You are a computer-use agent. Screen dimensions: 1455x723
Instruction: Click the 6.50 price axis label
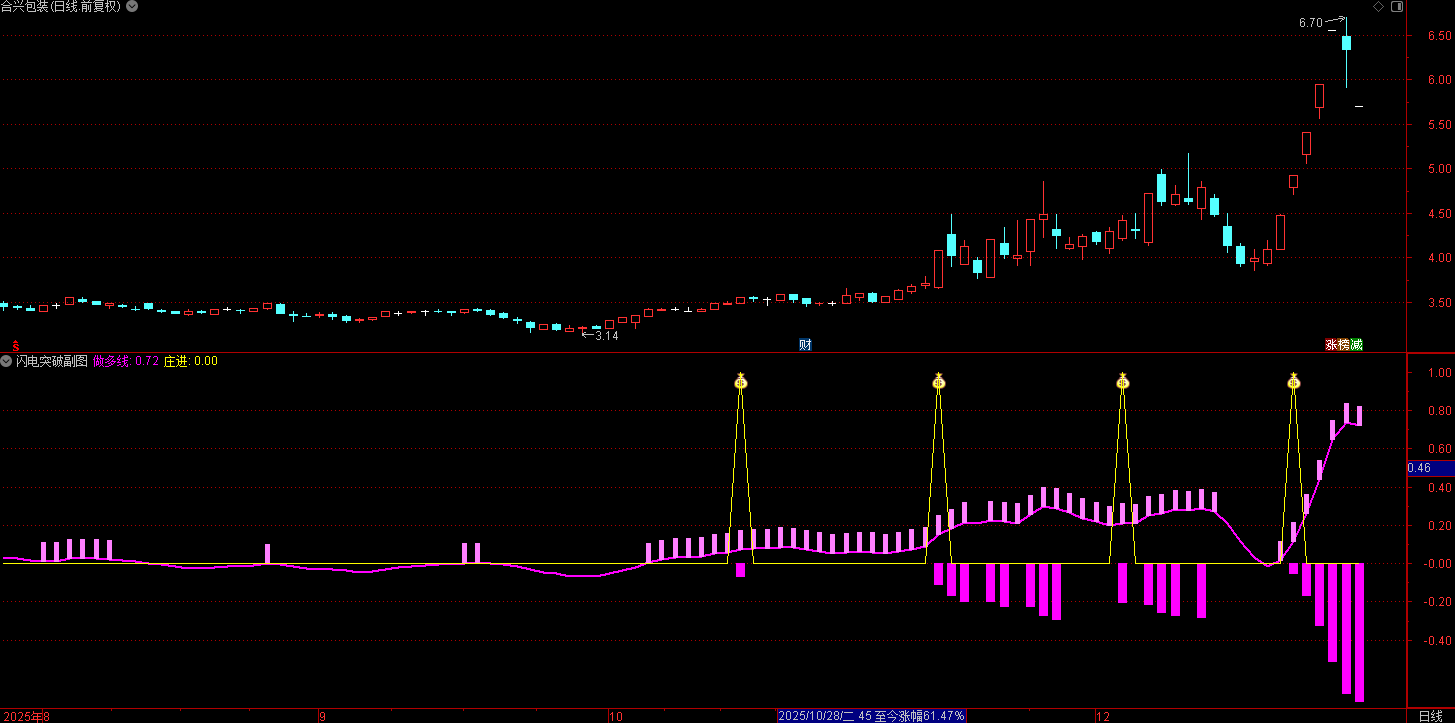(1438, 36)
